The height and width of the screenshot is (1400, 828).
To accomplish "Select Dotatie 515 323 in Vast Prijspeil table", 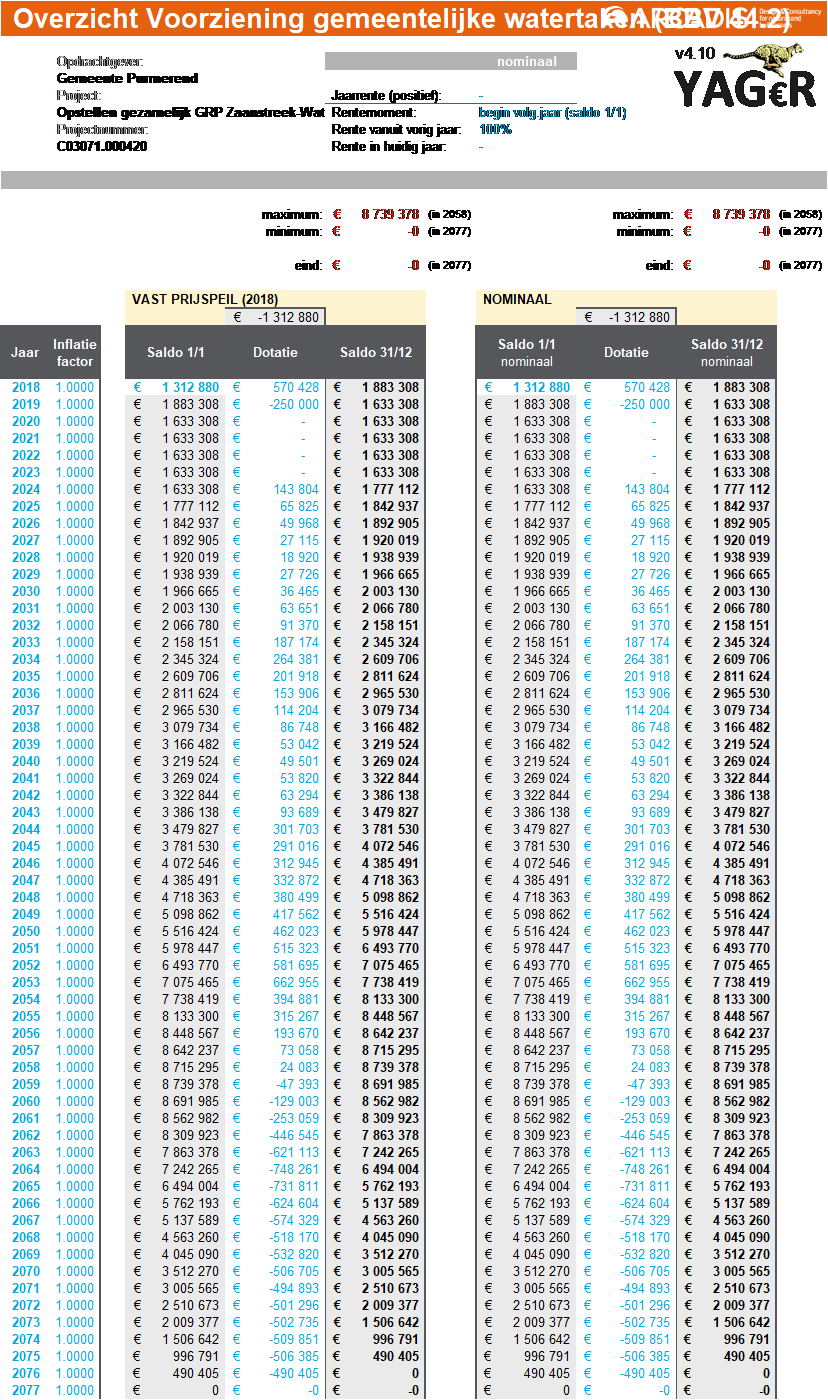I will coord(296,948).
